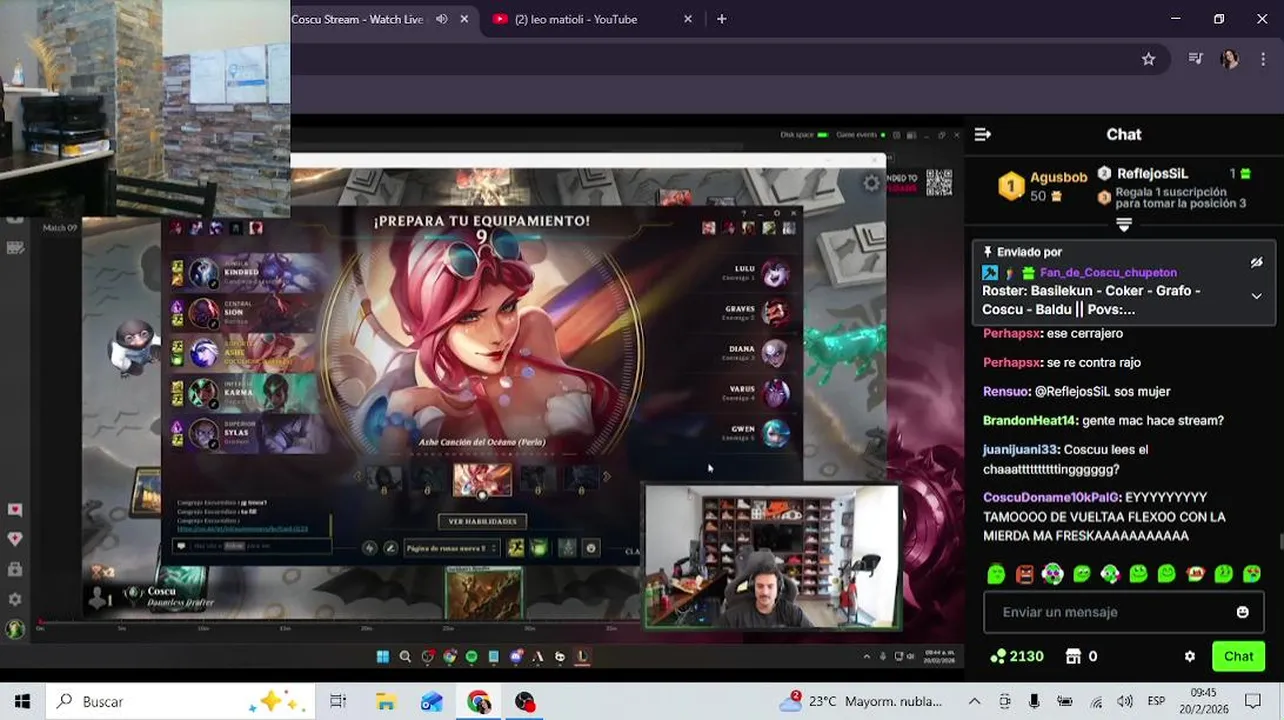1284x720 pixels.
Task: Open Agusbob's profile in the leaderboard
Action: pos(1058,177)
